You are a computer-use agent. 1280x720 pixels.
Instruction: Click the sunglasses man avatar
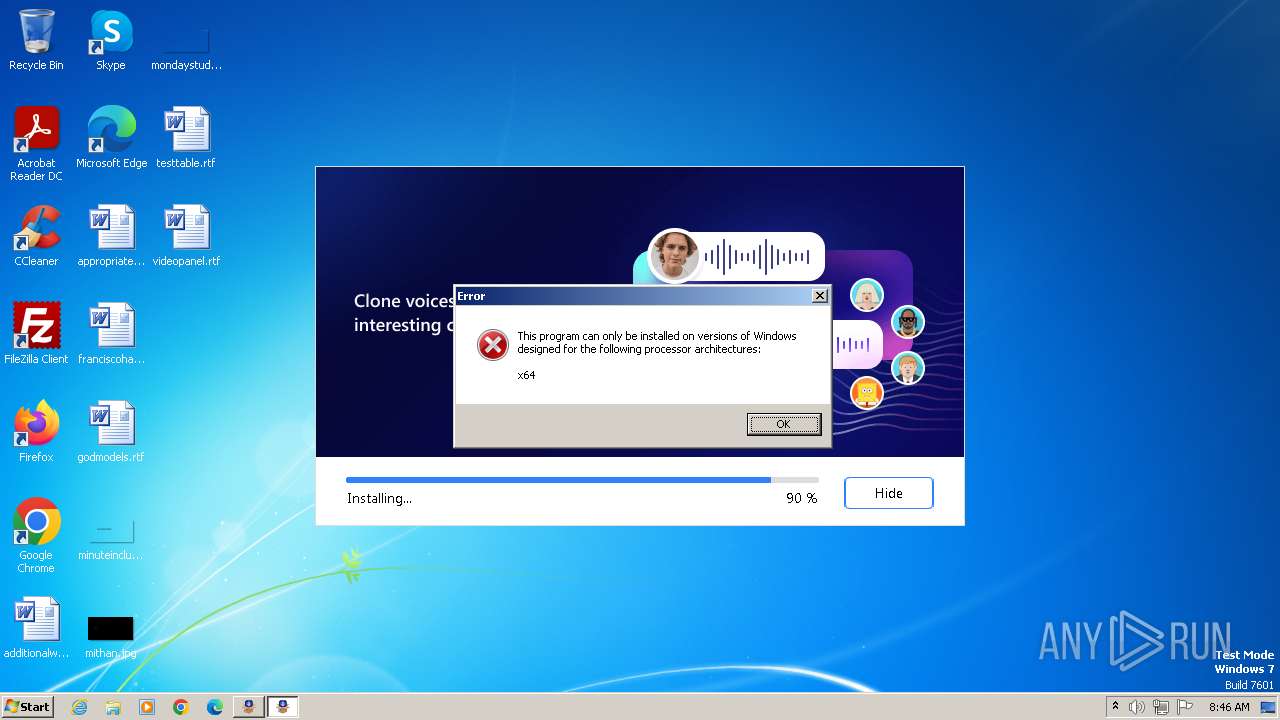pos(908,322)
